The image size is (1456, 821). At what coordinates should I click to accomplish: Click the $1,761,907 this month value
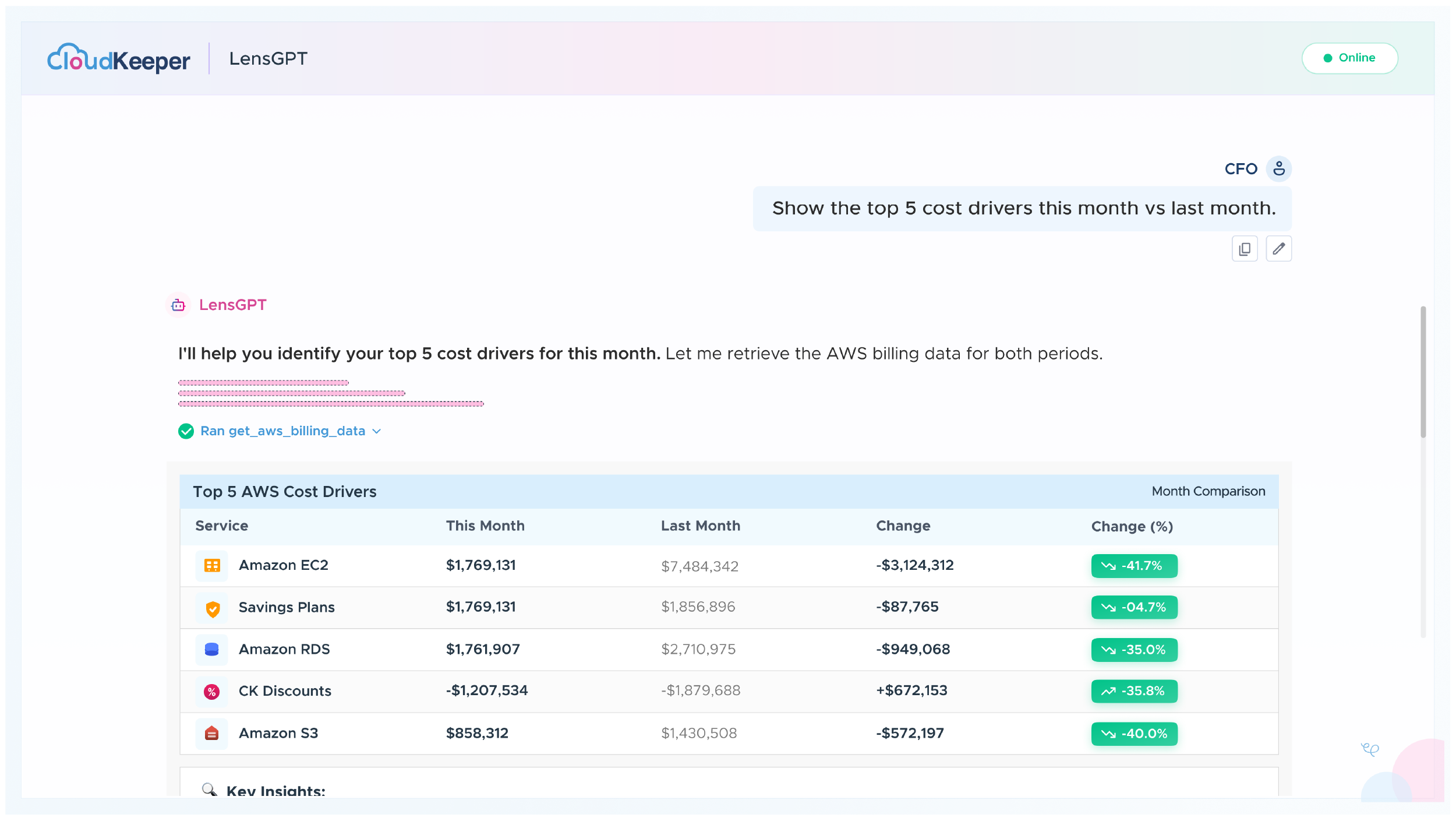(483, 649)
